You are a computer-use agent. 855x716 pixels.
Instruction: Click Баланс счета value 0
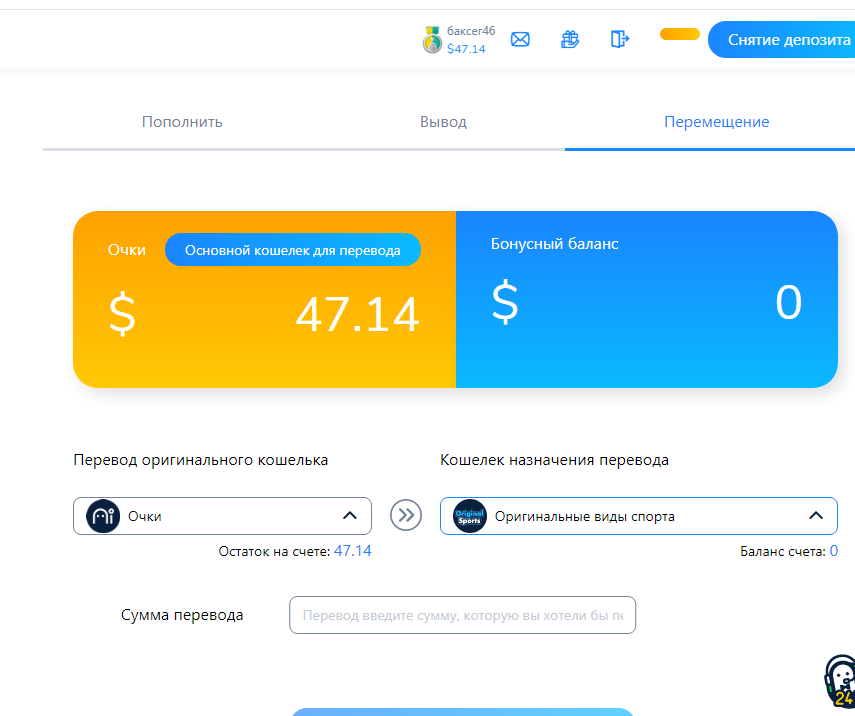[834, 551]
